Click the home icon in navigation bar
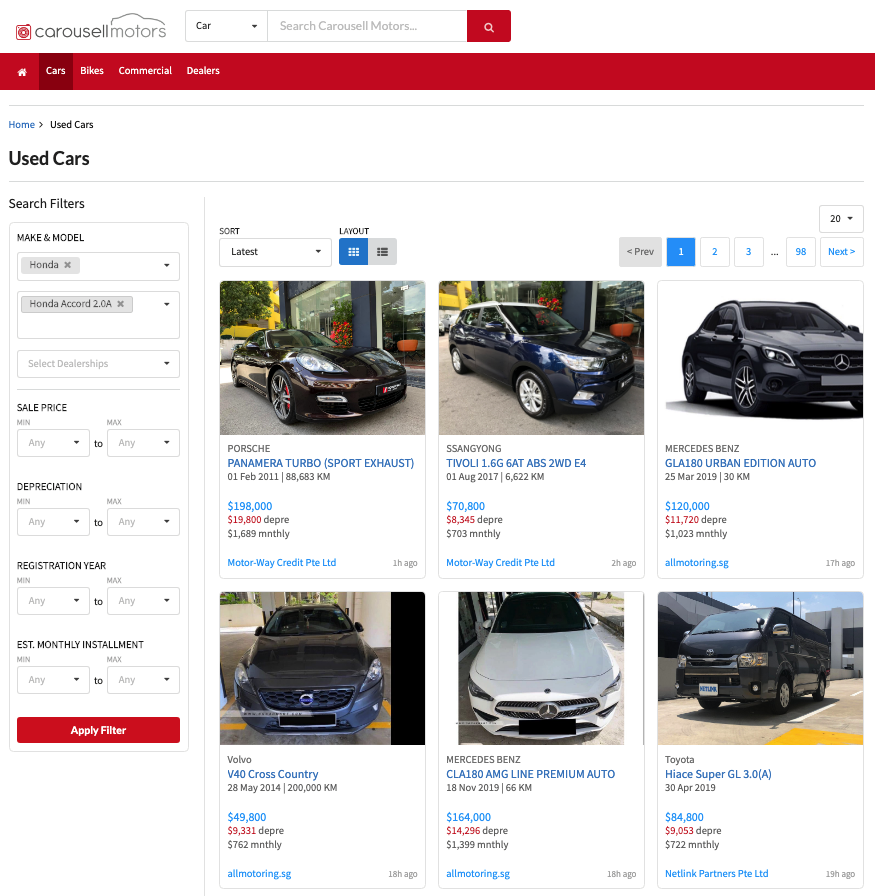This screenshot has height=896, width=875. coord(22,71)
